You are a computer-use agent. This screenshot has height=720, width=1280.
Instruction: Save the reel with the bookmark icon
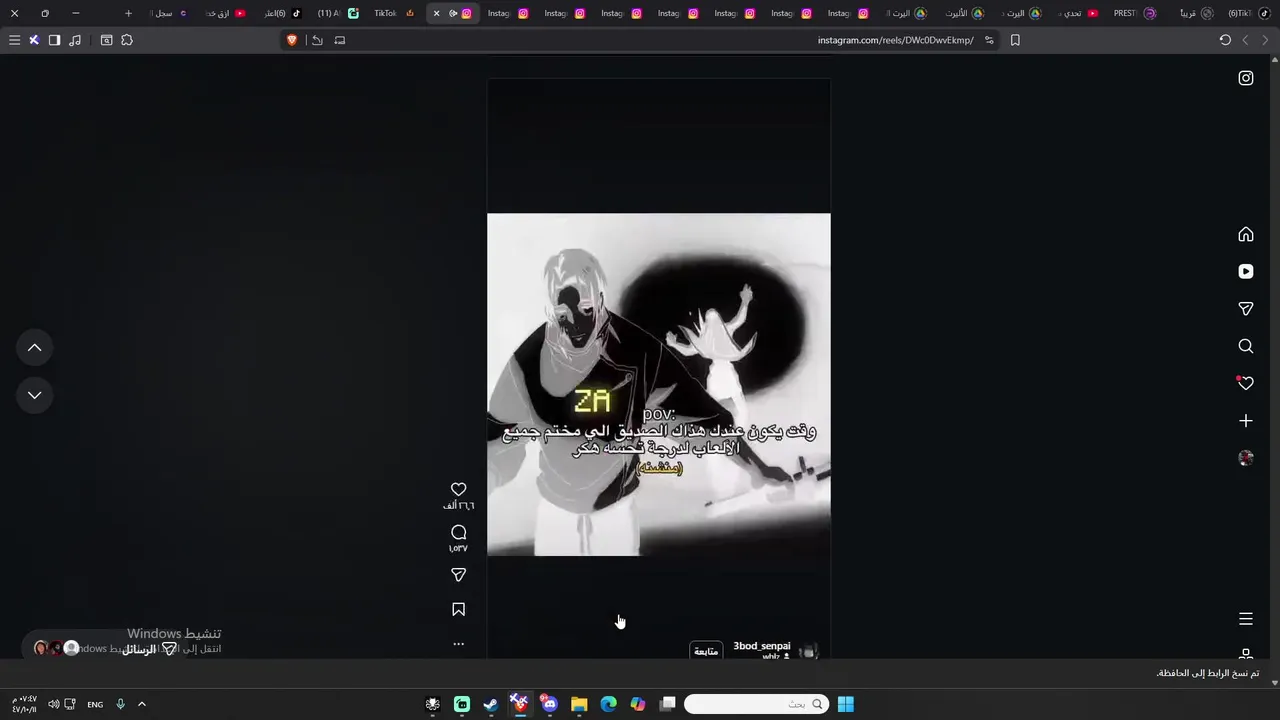click(459, 609)
